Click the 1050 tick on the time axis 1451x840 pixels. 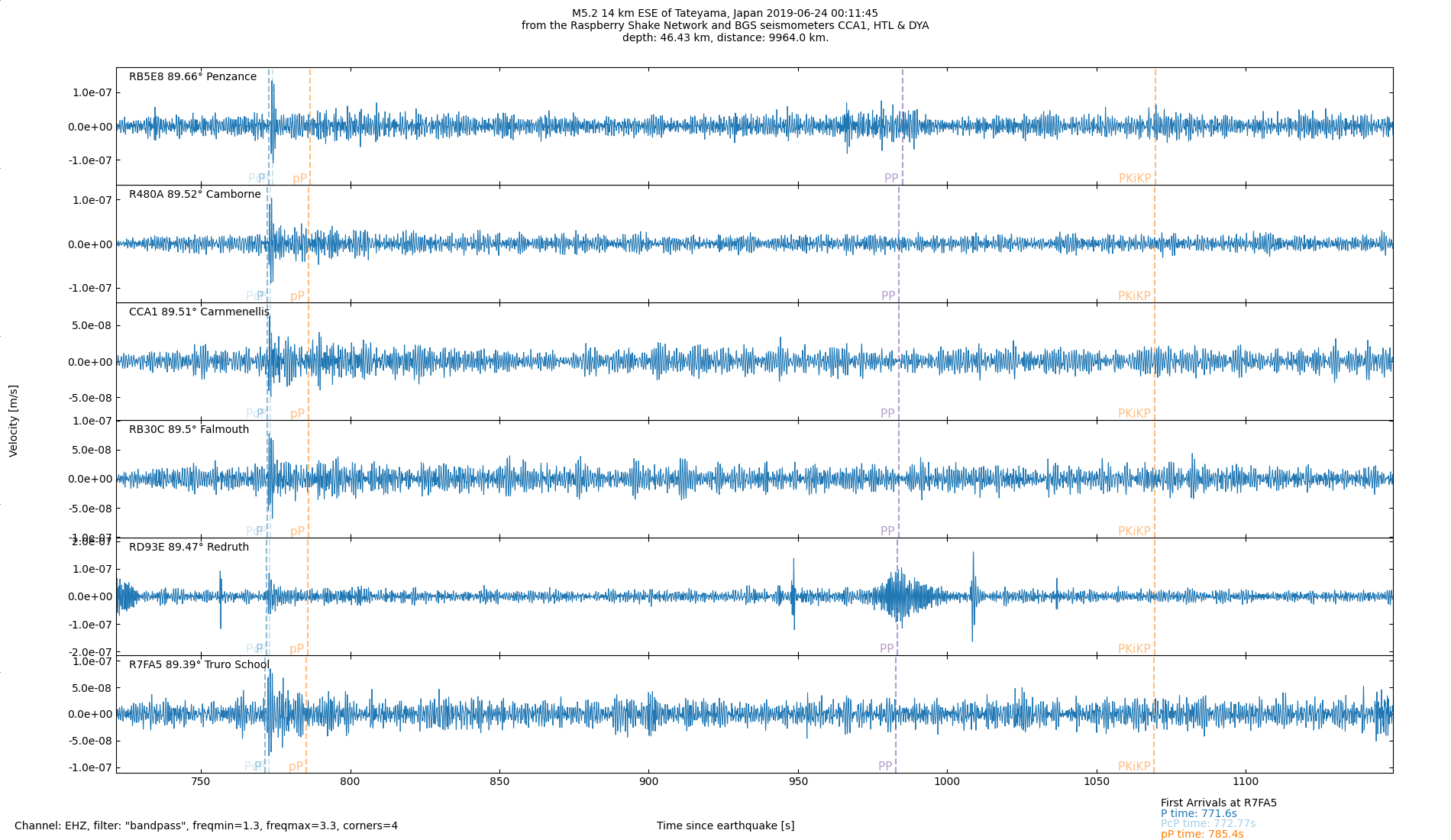[x=1097, y=781]
